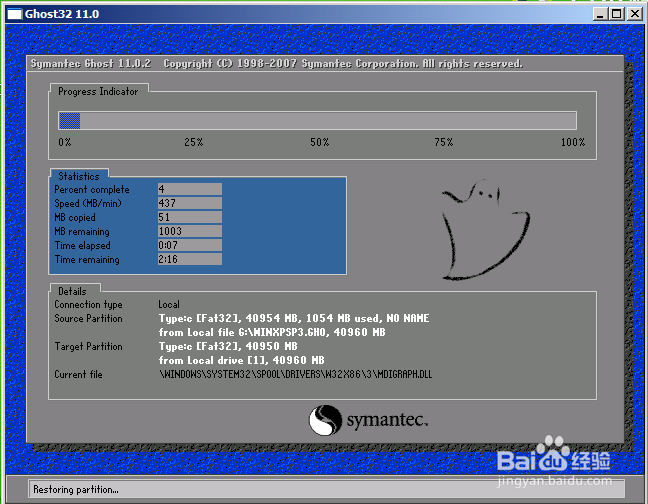Maximize the Ghost32 11.0 window
The image size is (648, 504).
pos(616,14)
